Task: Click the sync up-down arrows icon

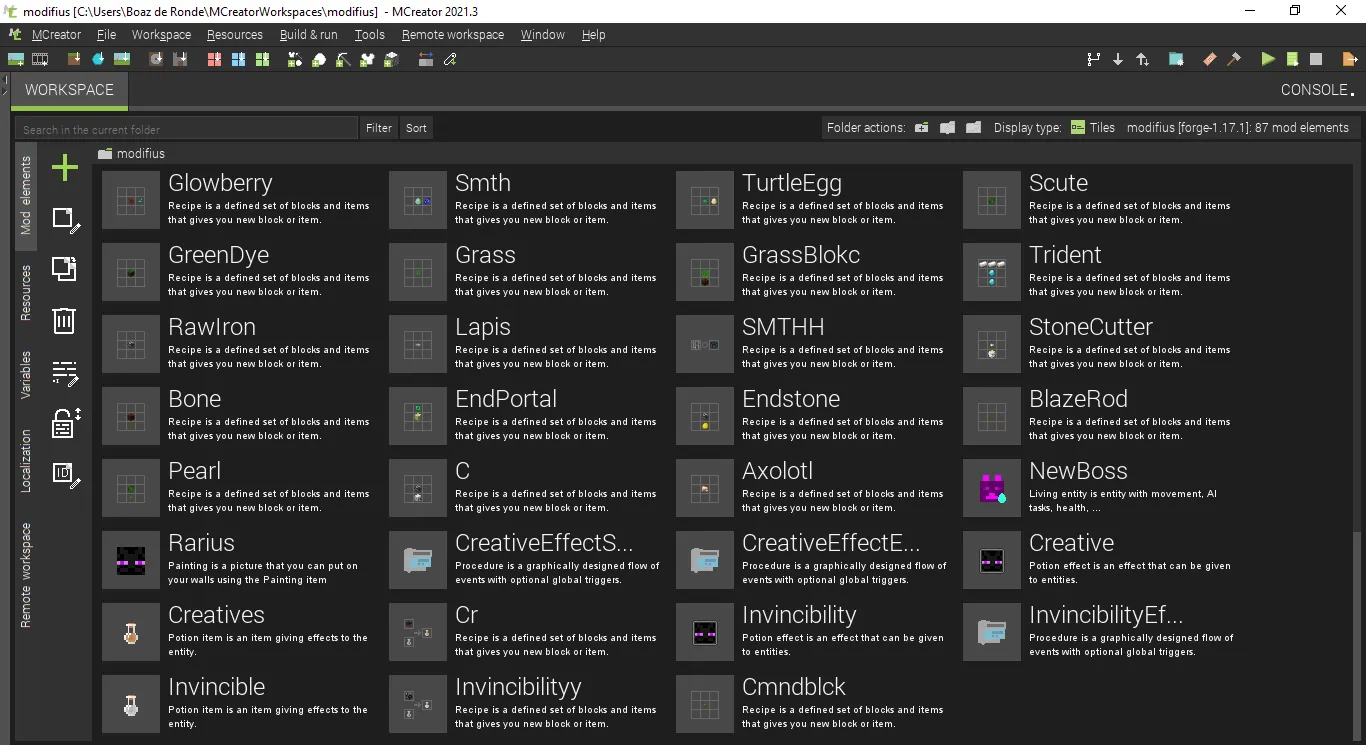Action: coord(1142,59)
